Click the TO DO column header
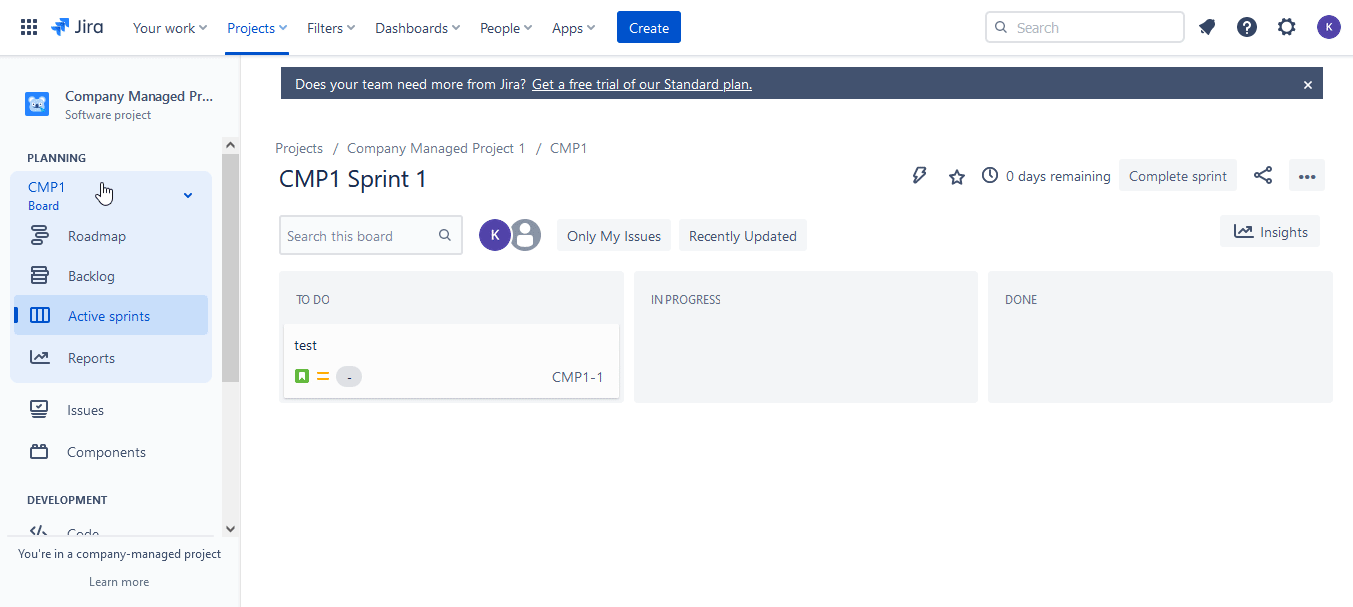The image size is (1353, 607). pos(313,300)
